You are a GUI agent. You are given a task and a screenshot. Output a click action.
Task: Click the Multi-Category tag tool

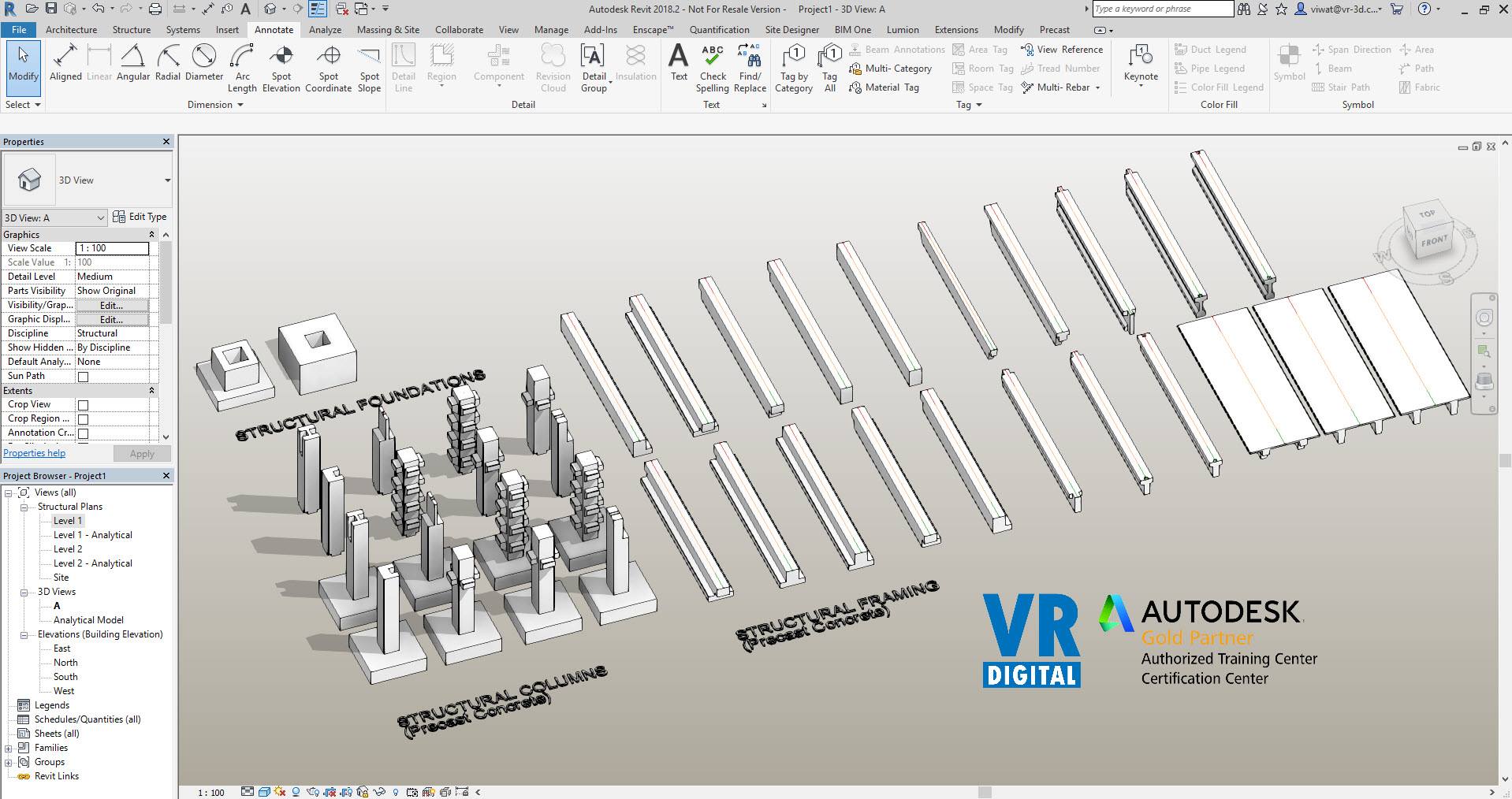[x=892, y=69]
